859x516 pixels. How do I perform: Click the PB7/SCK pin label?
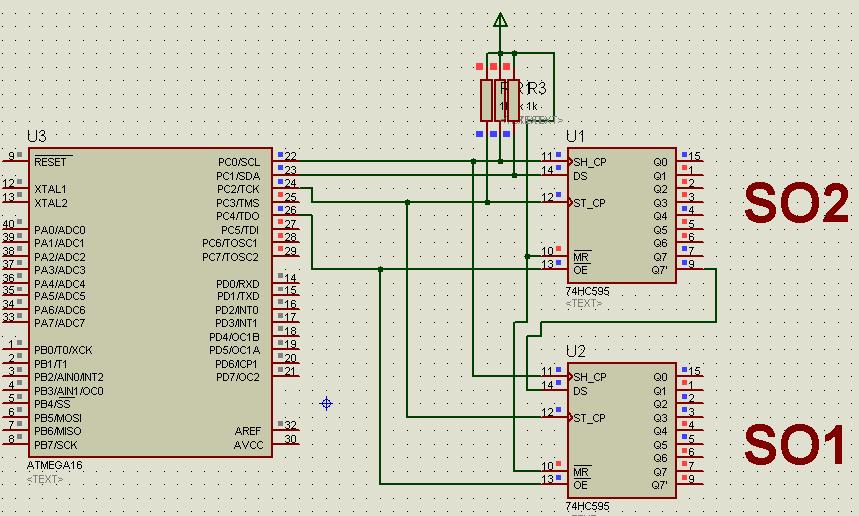tap(55, 445)
